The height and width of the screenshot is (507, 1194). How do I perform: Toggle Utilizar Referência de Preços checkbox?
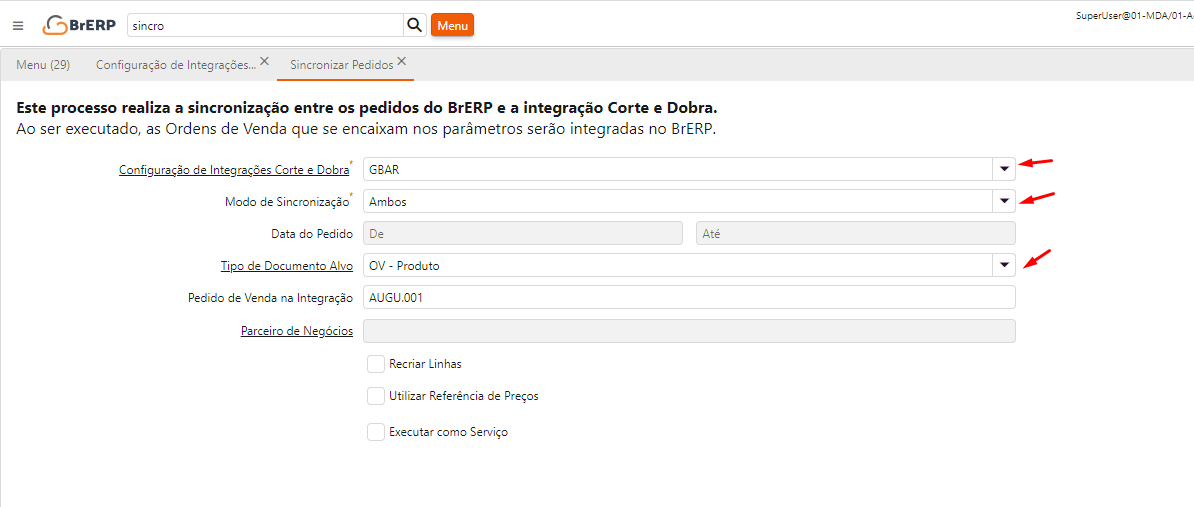click(376, 396)
